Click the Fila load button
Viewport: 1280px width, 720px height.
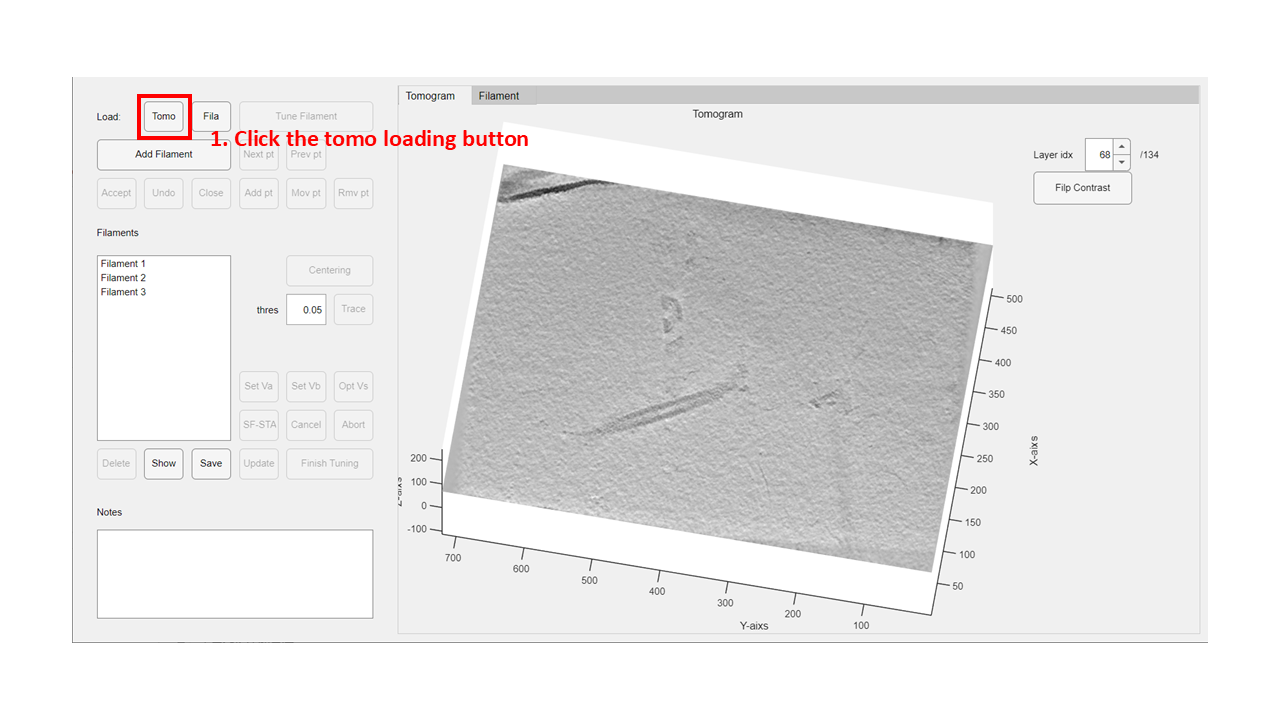[x=211, y=116]
